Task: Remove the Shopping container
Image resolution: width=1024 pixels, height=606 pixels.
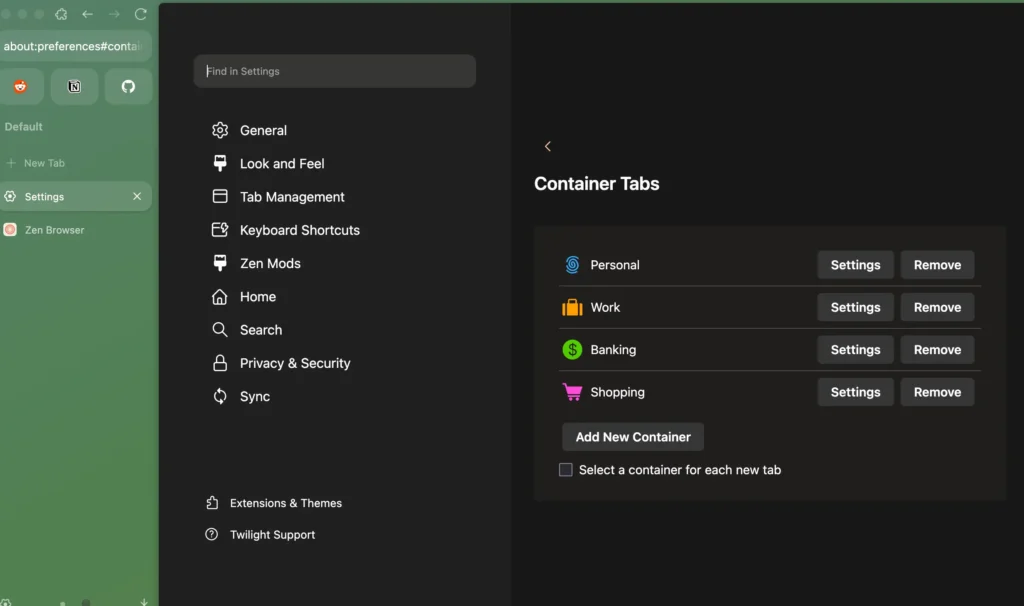Action: tap(937, 391)
